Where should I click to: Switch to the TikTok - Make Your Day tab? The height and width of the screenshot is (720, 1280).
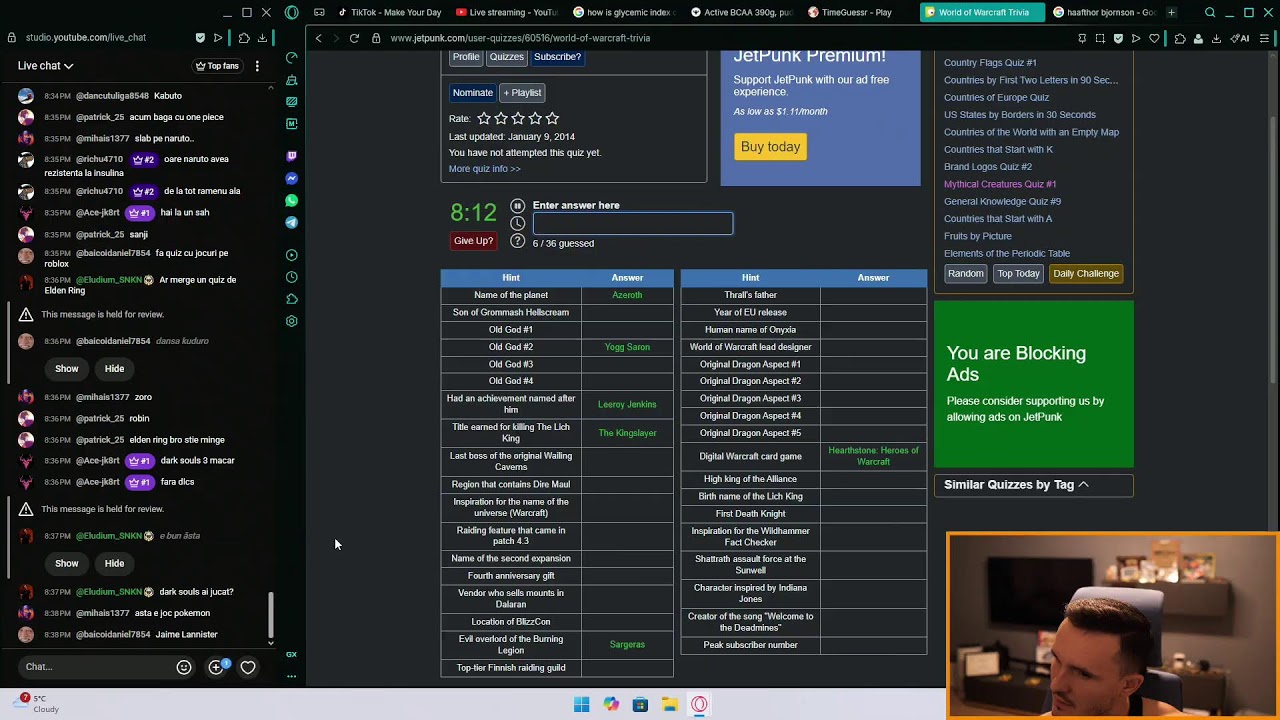[390, 13]
